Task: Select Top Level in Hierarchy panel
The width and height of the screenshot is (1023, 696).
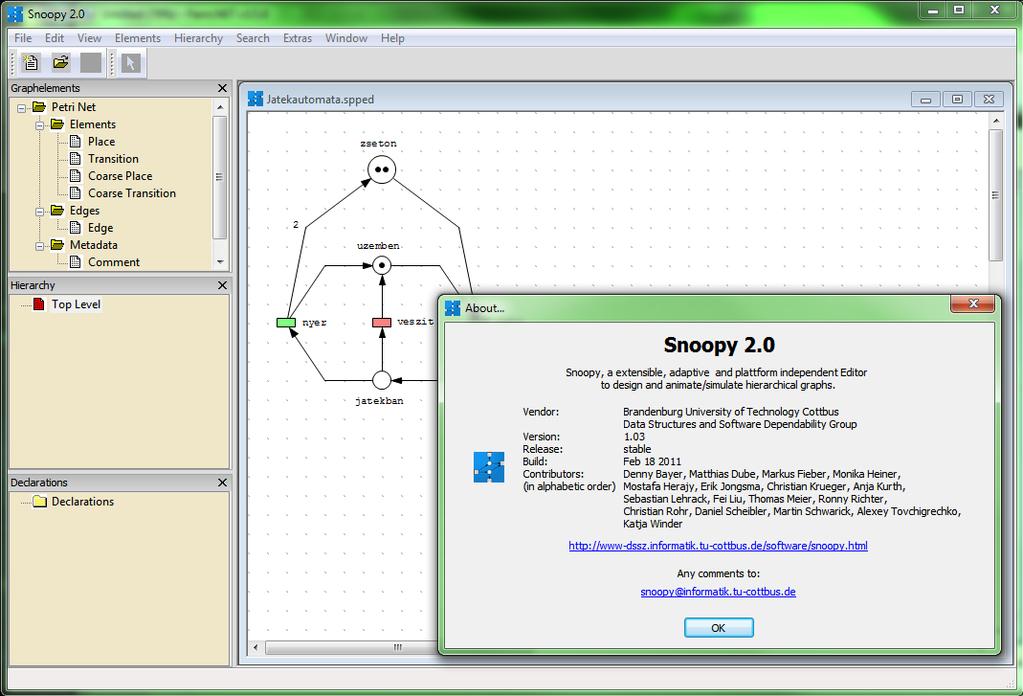Action: point(76,304)
